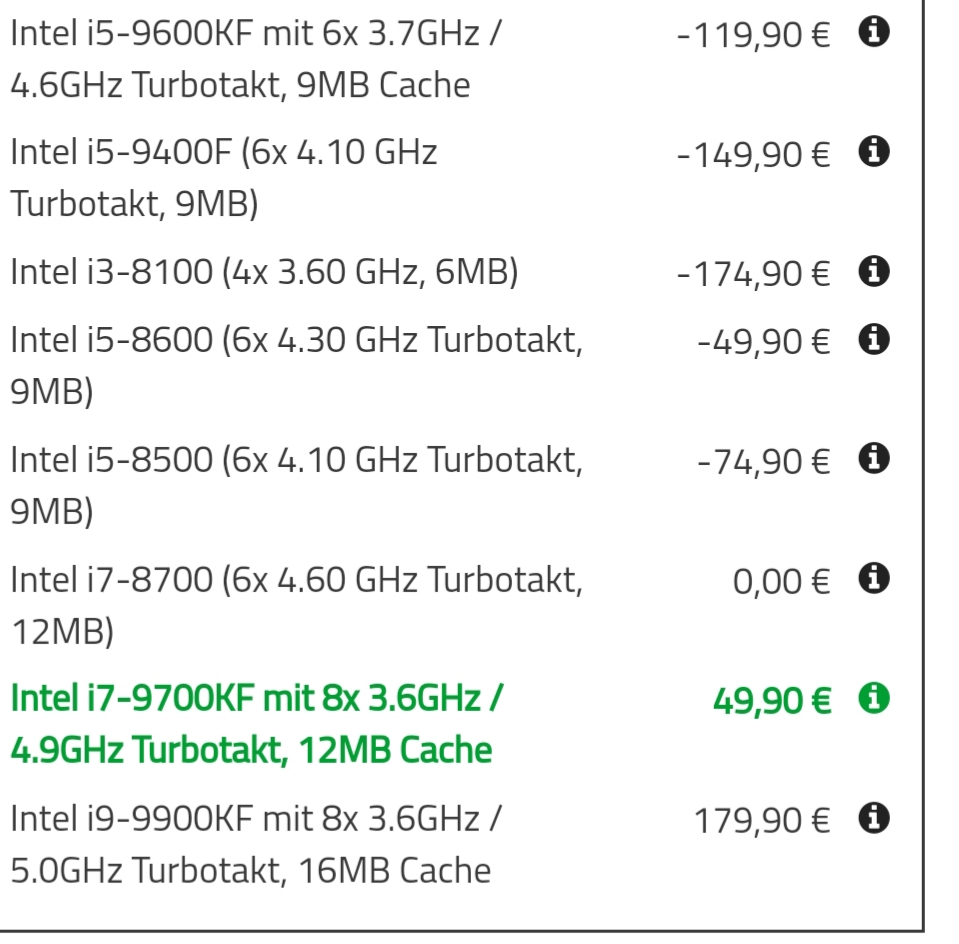959x944 pixels.
Task: Click the -174,90 € price
Action: [x=753, y=271]
